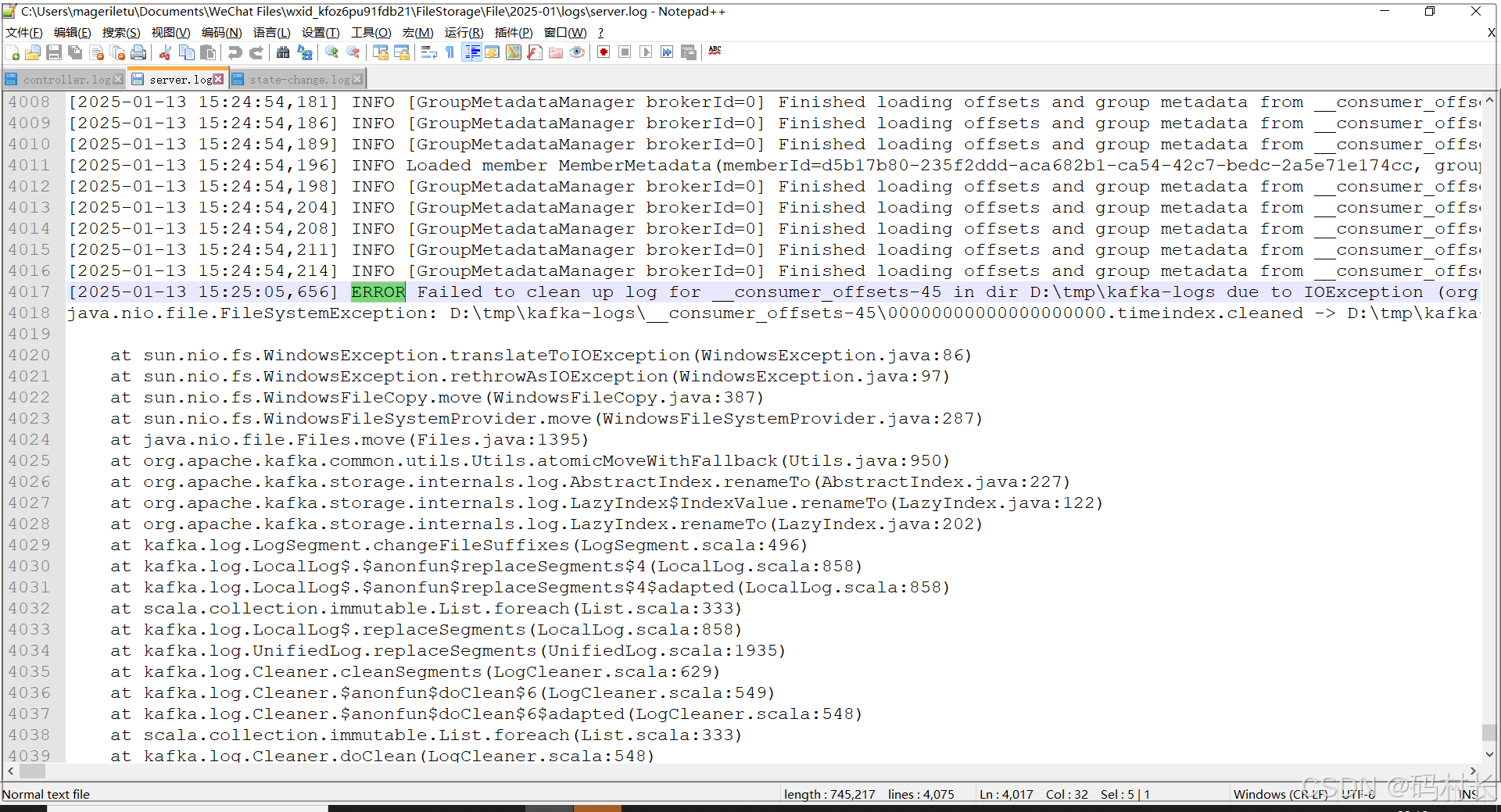This screenshot has width=1501, height=812.
Task: Open the 语言(L) menu
Action: pos(272,32)
